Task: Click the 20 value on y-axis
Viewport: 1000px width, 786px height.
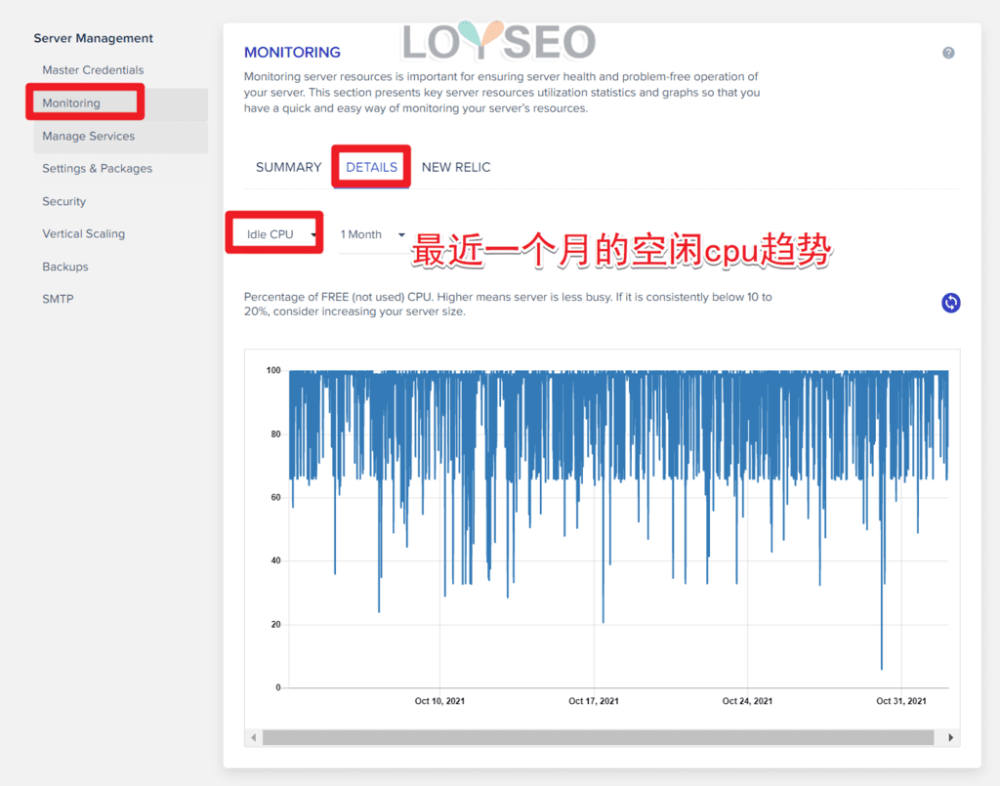Action: (276, 625)
